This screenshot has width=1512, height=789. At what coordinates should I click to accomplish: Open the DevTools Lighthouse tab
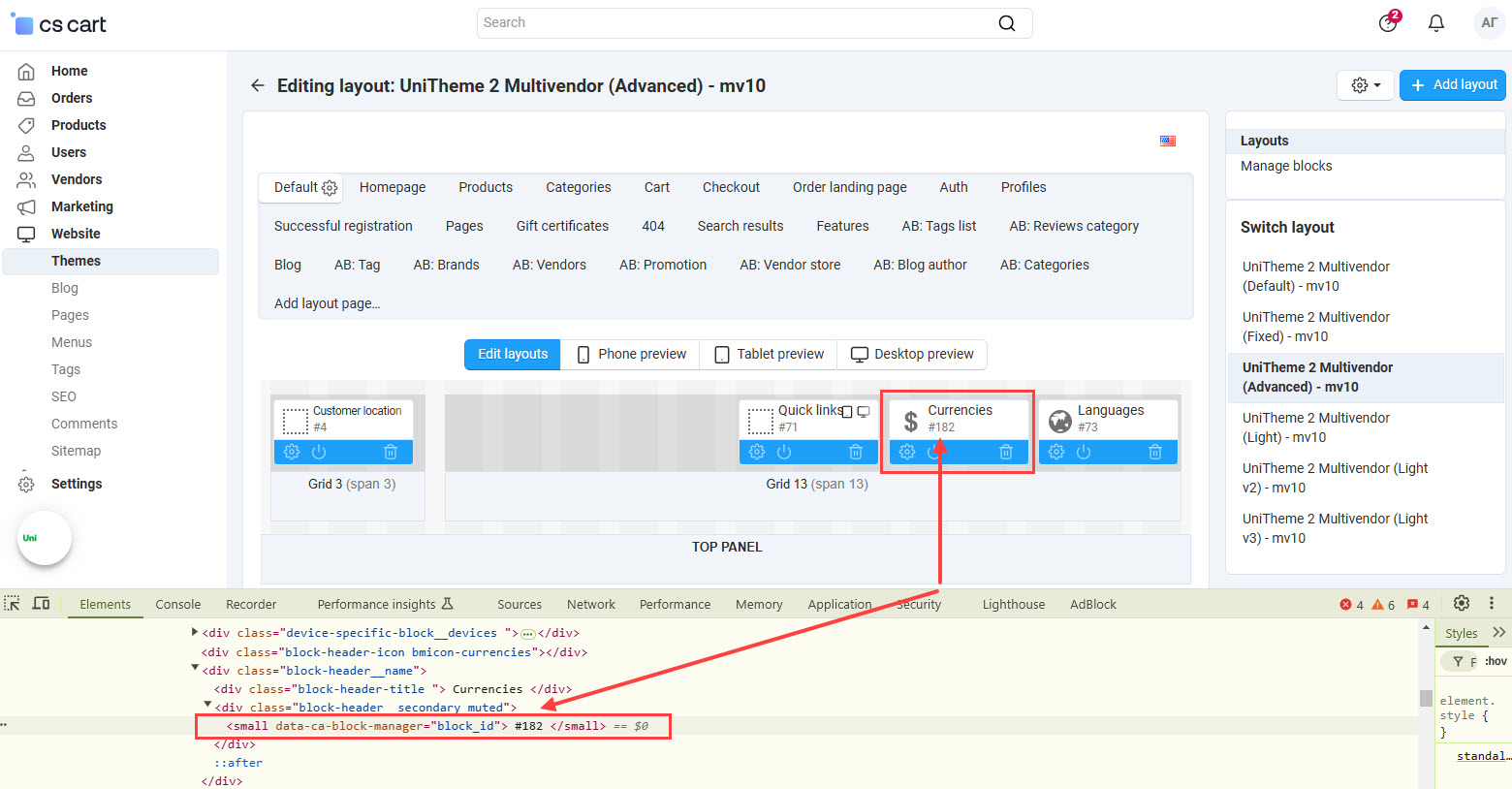(1014, 604)
